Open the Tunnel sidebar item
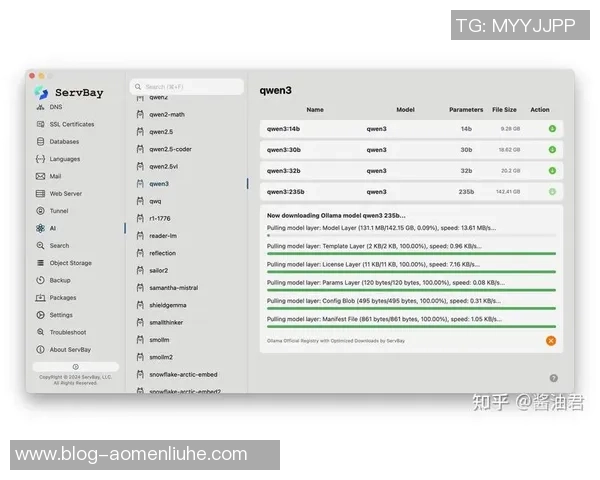600x480 pixels. [59, 211]
